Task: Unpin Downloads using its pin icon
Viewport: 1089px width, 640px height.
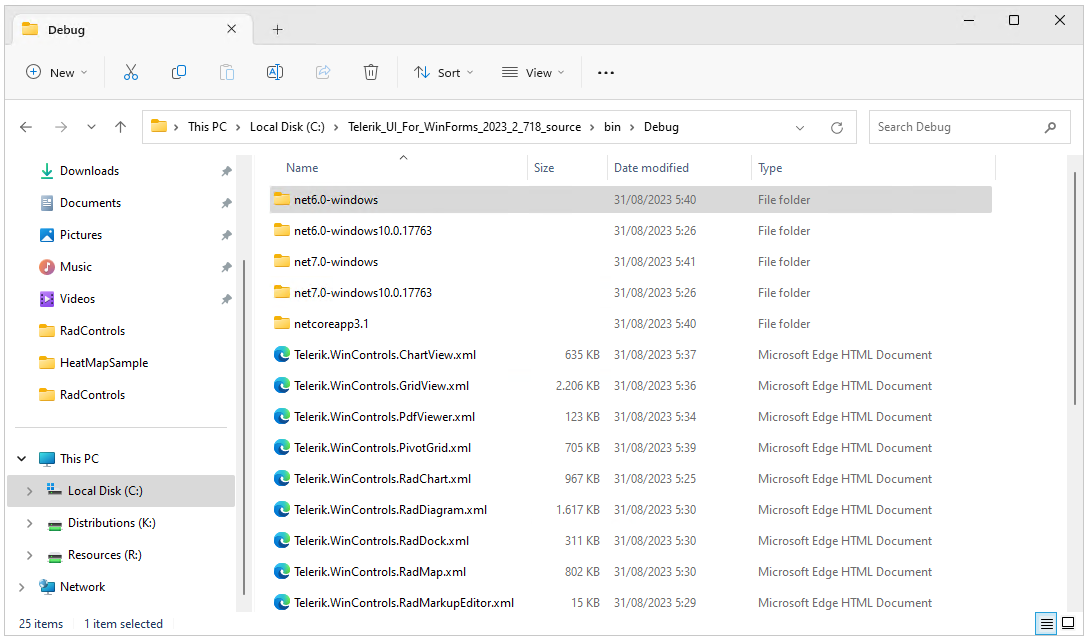Action: [226, 171]
